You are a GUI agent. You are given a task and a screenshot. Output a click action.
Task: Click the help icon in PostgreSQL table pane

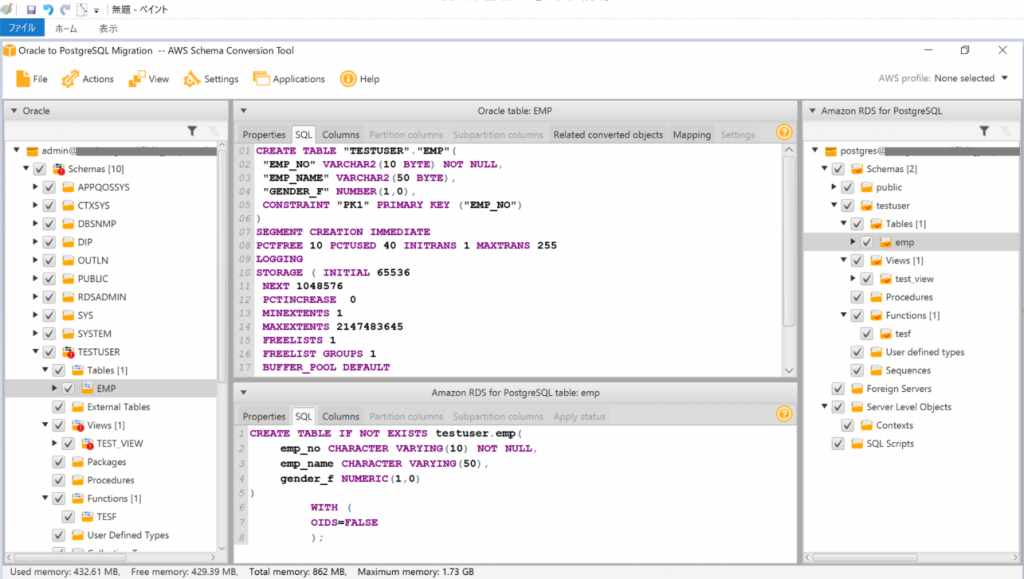click(784, 414)
